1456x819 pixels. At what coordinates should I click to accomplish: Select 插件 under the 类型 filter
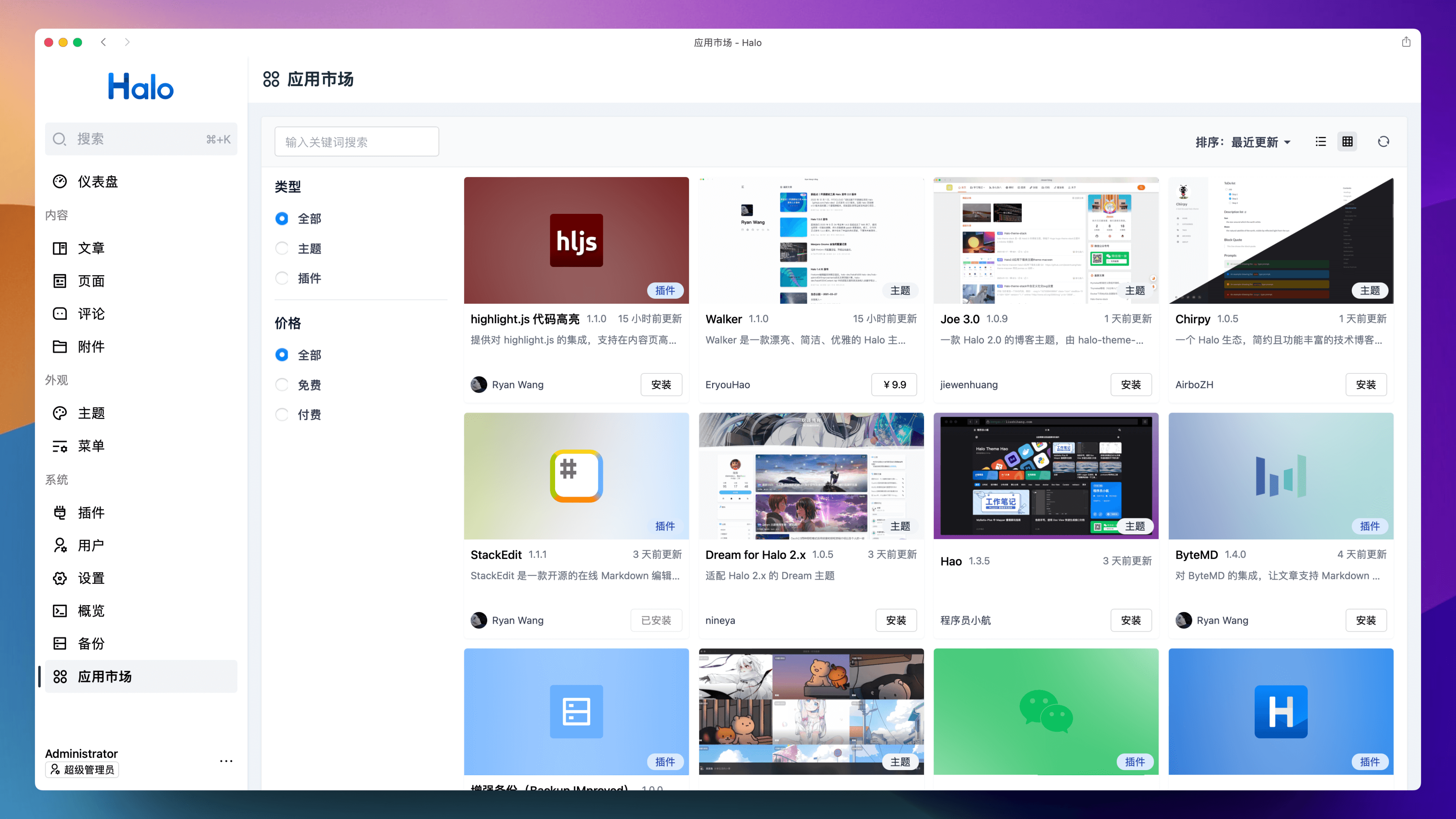pos(282,278)
